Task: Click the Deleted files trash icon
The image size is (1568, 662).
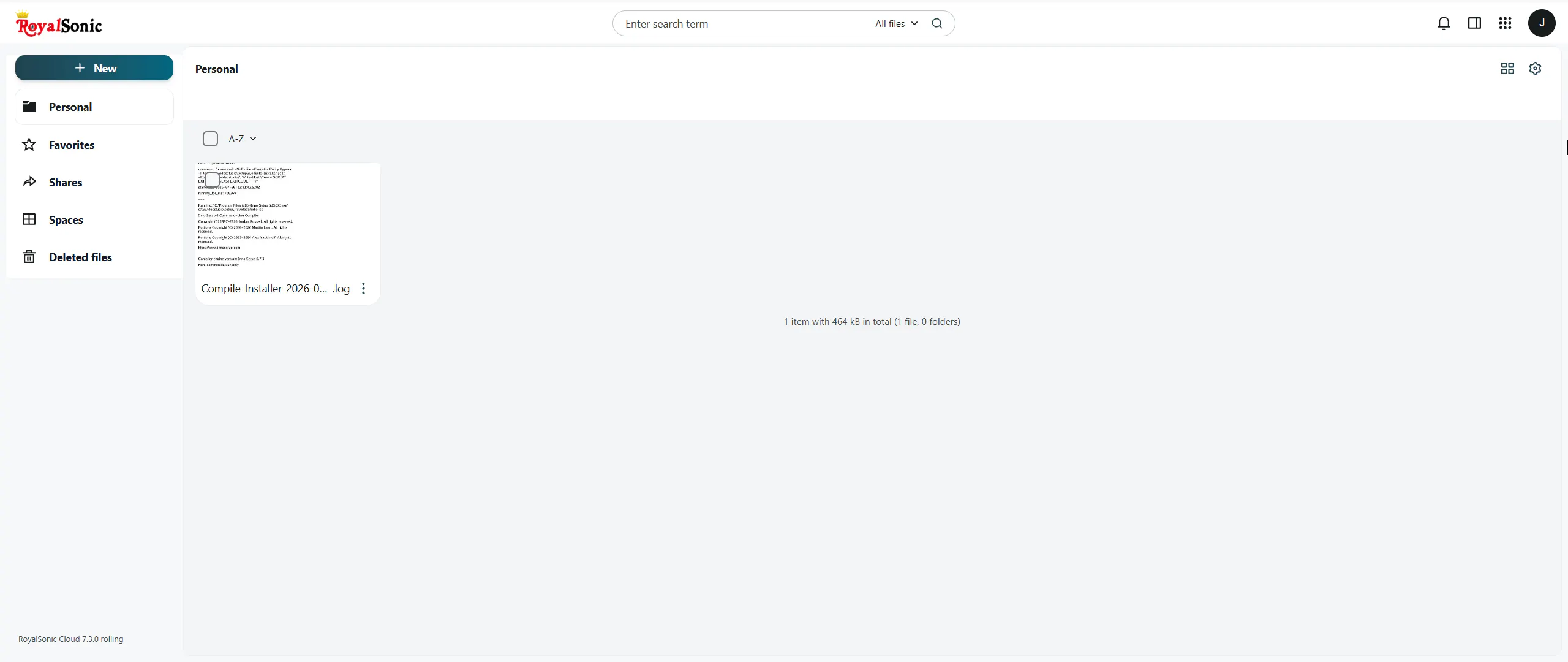Action: click(29, 257)
